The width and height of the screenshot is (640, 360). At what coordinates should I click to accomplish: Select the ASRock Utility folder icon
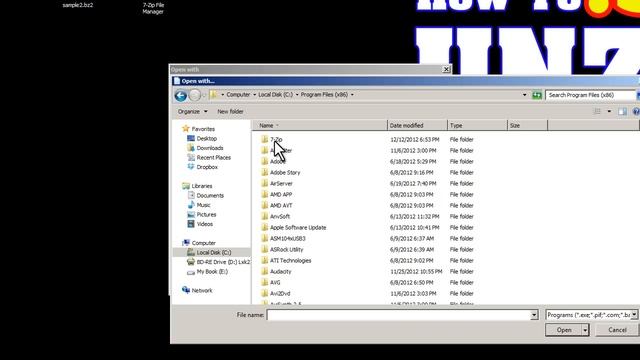(x=264, y=250)
